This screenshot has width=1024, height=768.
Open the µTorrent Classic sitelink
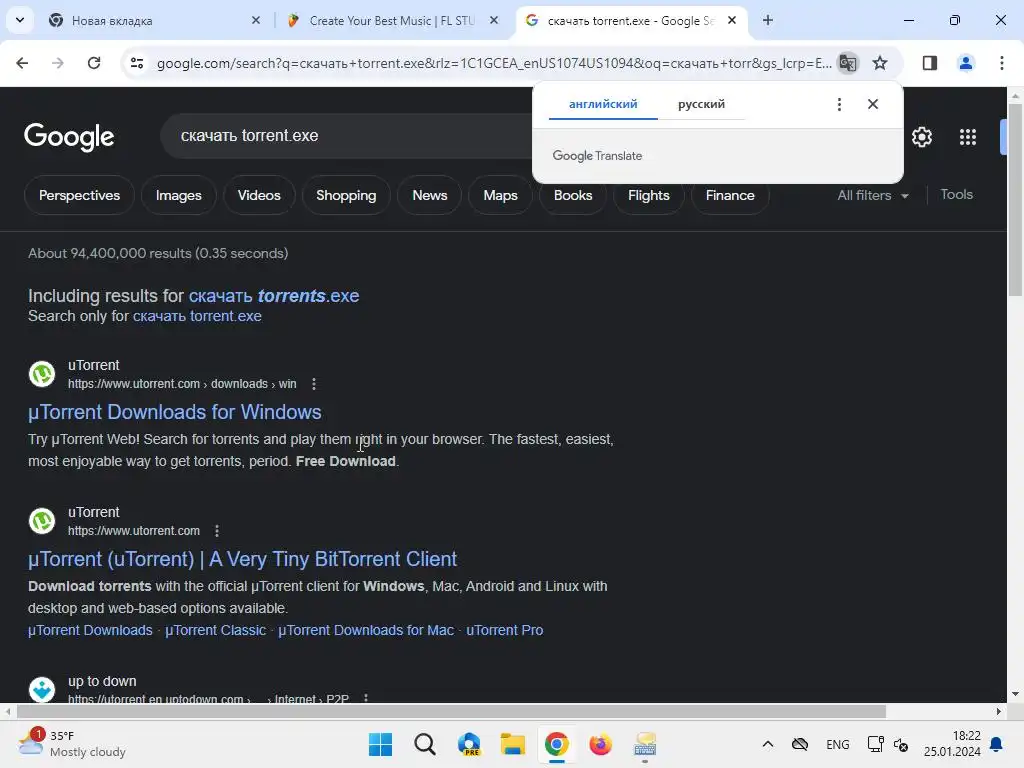[x=216, y=630]
